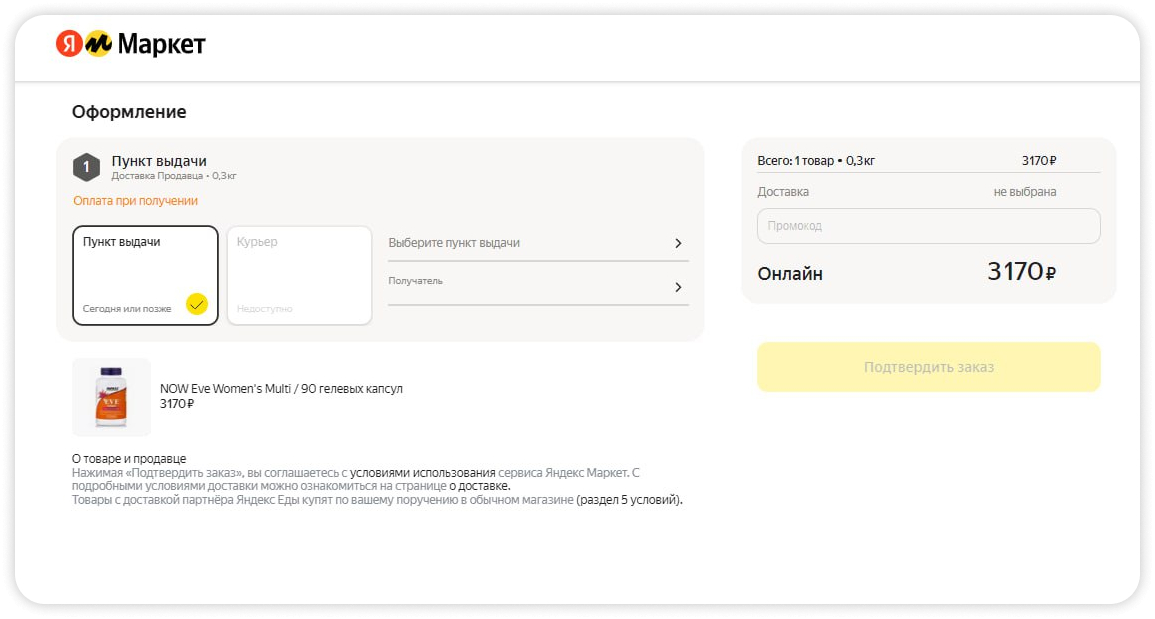Click the red Yandex 'Я' logo icon
Image resolution: width=1155 pixels, height=619 pixels.
pyautogui.click(x=69, y=44)
